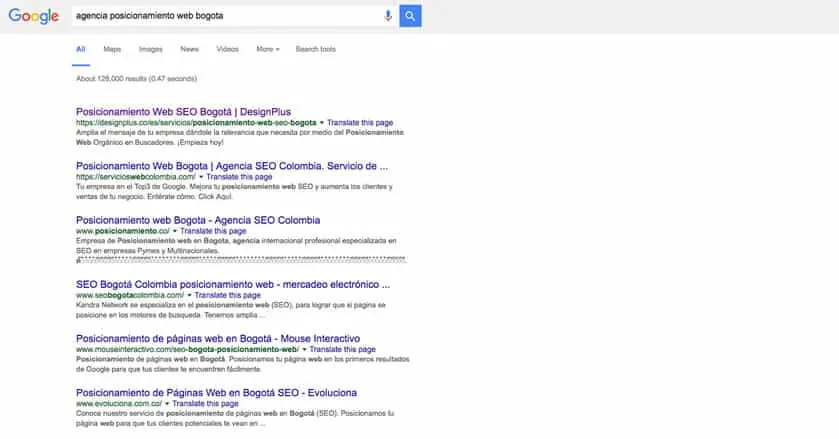
Task: Open the More dropdown menu
Action: click(268, 49)
